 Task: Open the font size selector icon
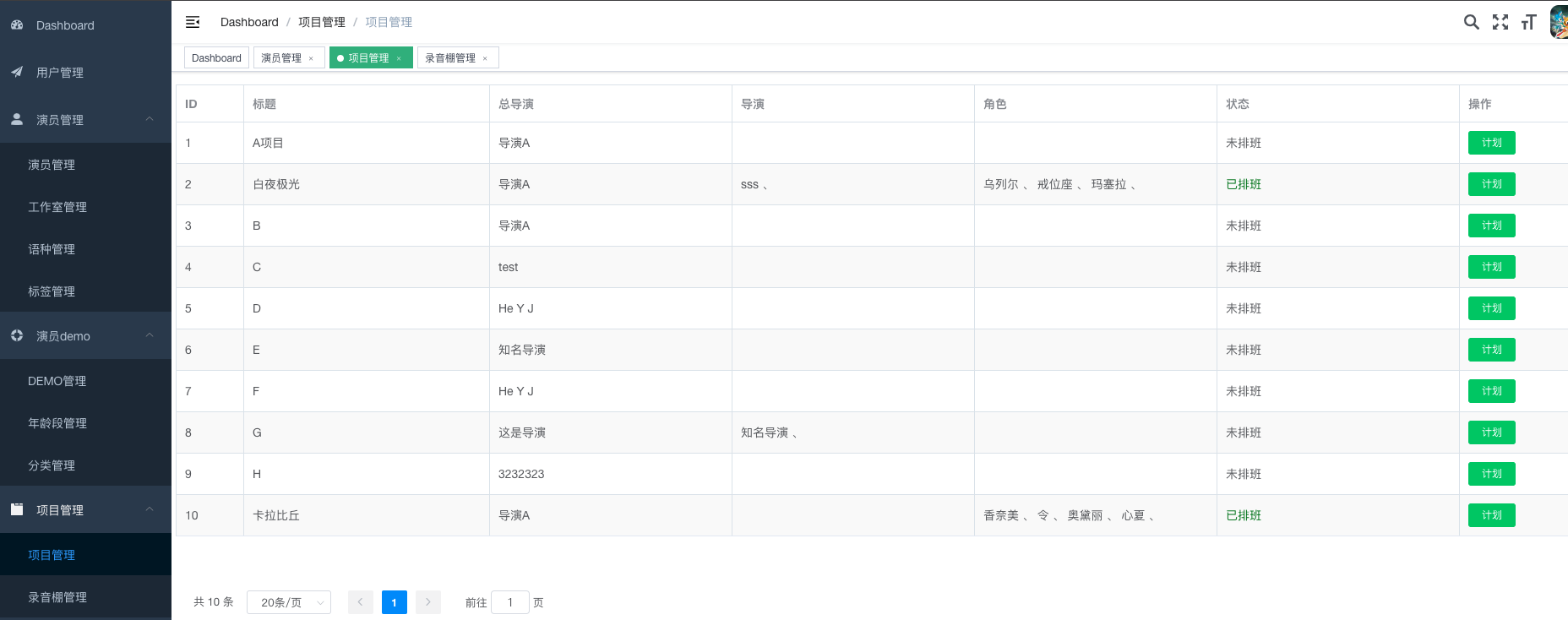(1528, 22)
